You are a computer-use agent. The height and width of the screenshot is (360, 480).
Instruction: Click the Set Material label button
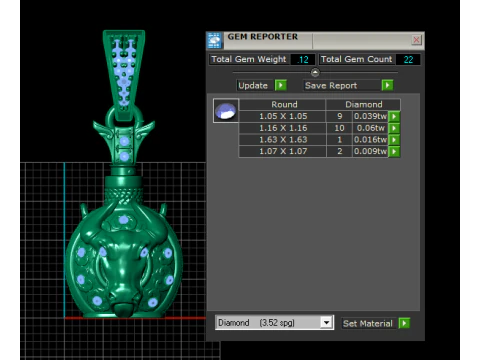point(368,323)
